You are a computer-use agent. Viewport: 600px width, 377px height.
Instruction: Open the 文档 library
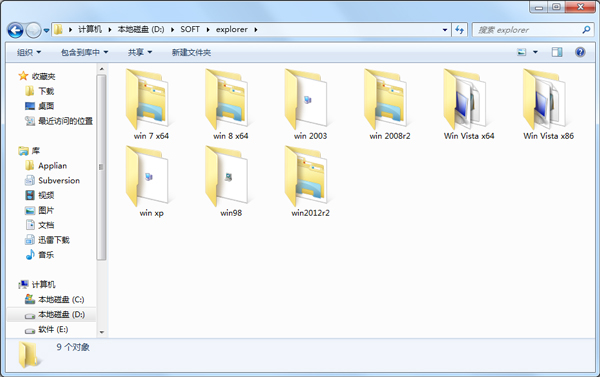[x=40, y=225]
